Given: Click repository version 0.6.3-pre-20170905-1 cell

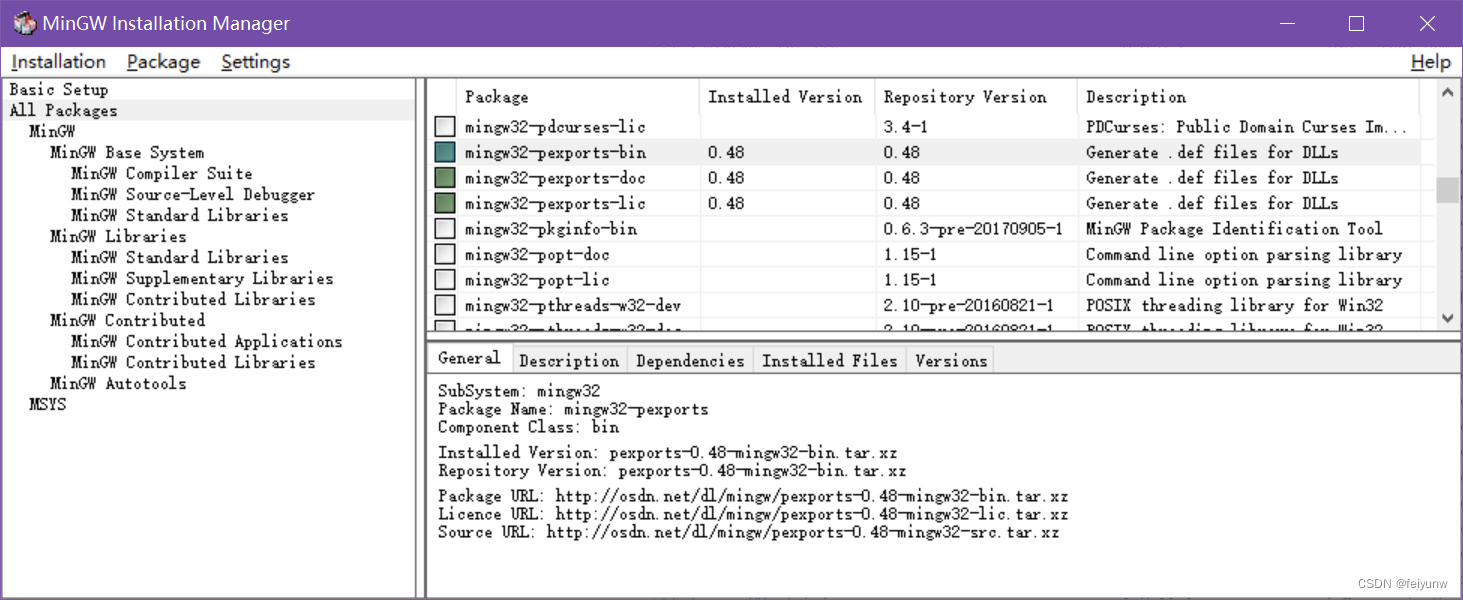Looking at the screenshot, I should pos(973,229).
